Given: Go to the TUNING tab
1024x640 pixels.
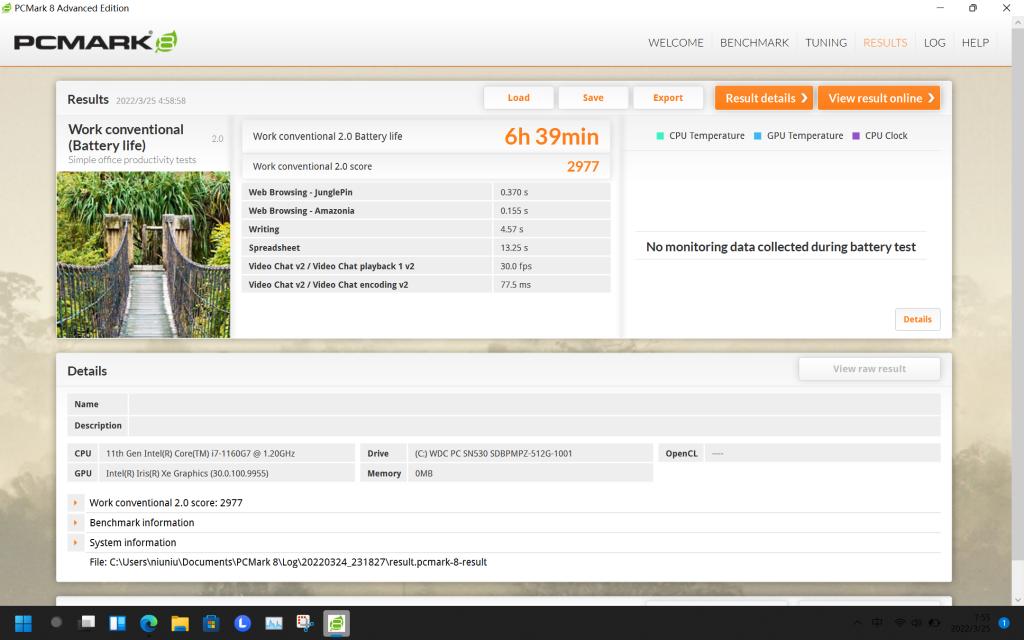Looking at the screenshot, I should click(x=826, y=43).
